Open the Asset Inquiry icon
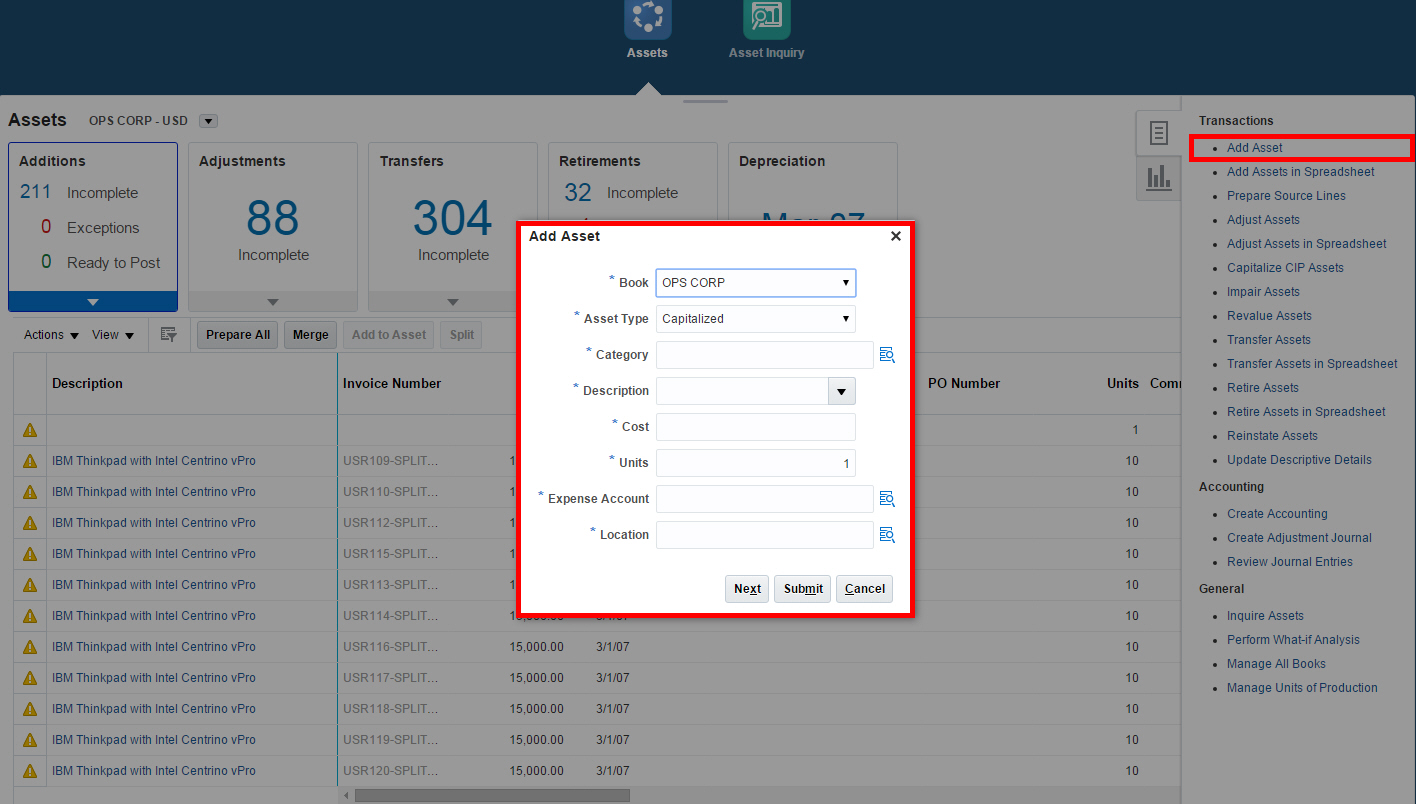1416x804 pixels. [766, 18]
